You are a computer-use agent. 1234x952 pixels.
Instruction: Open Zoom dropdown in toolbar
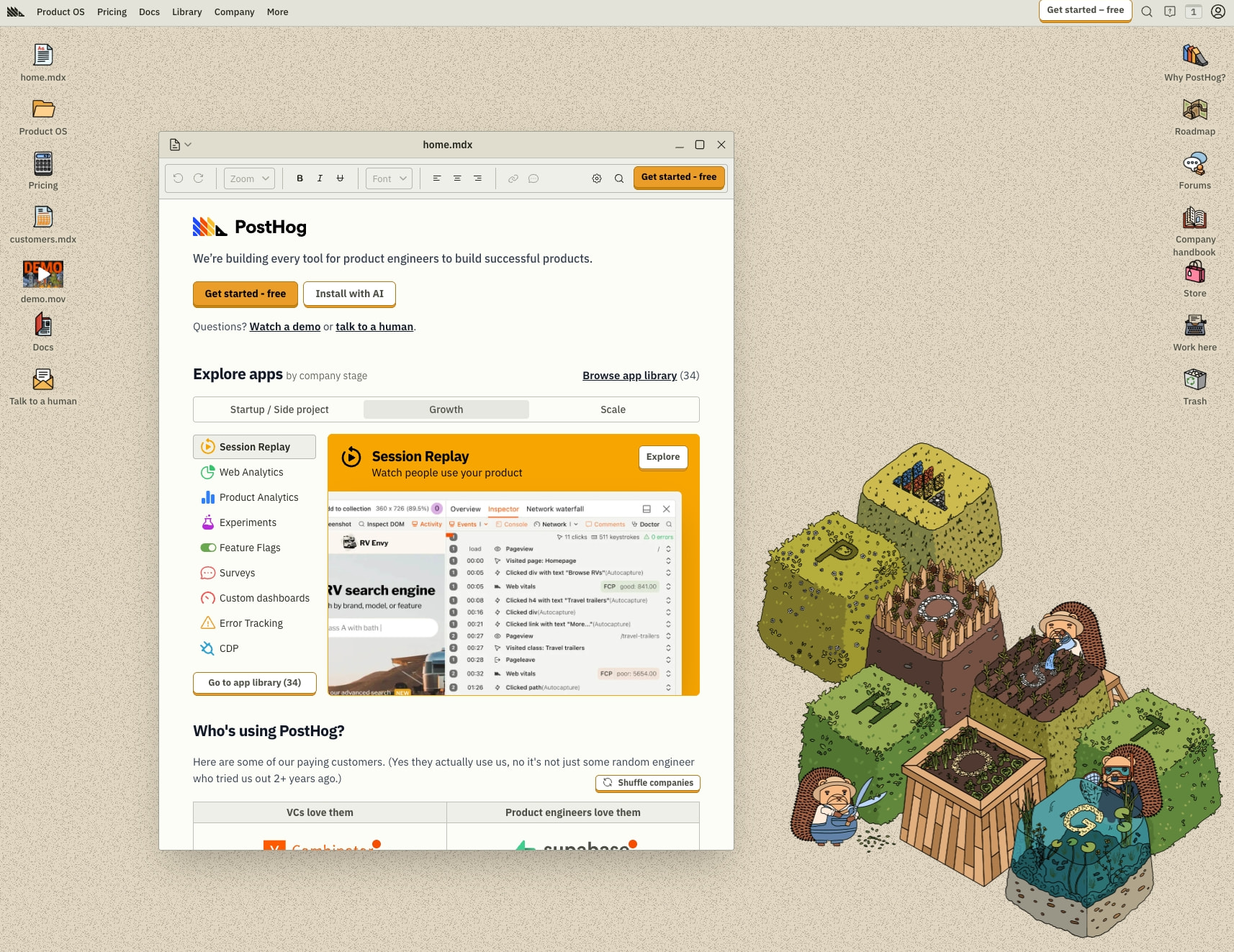point(249,178)
